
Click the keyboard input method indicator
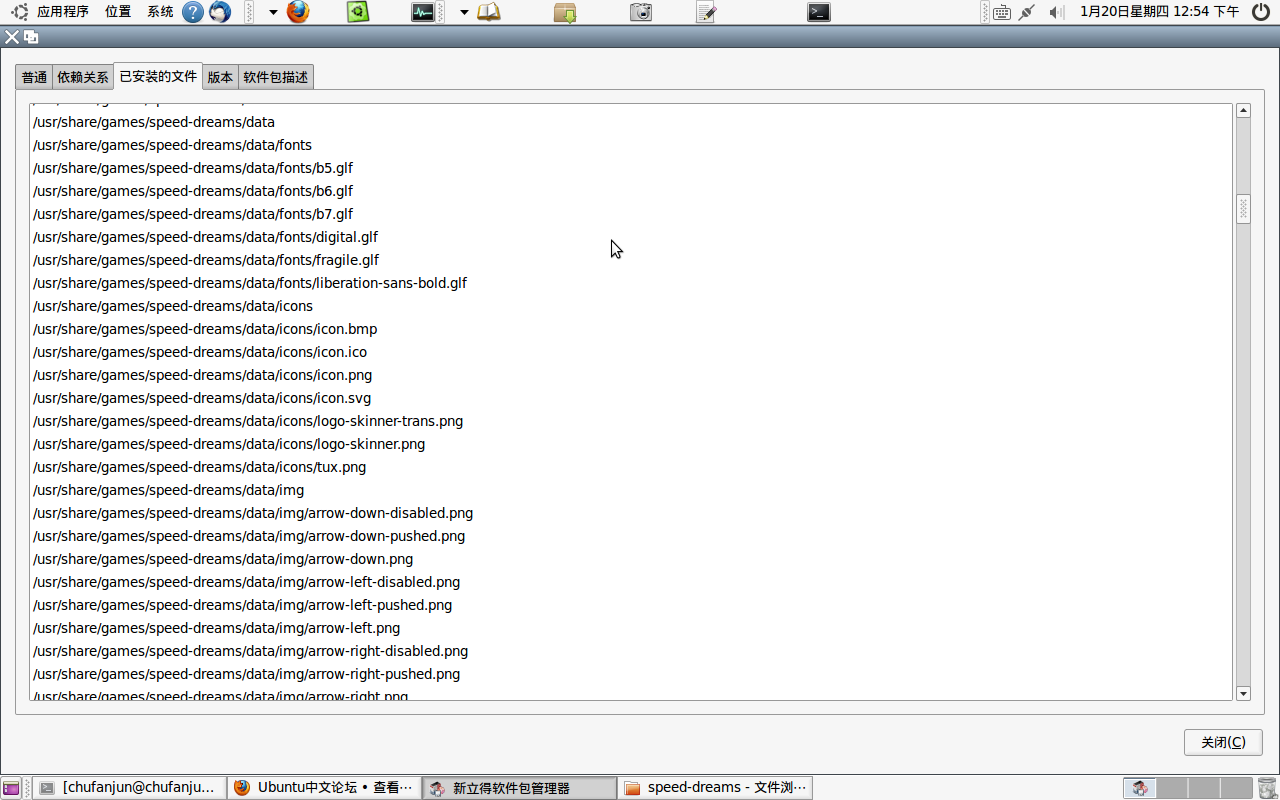coord(1001,12)
